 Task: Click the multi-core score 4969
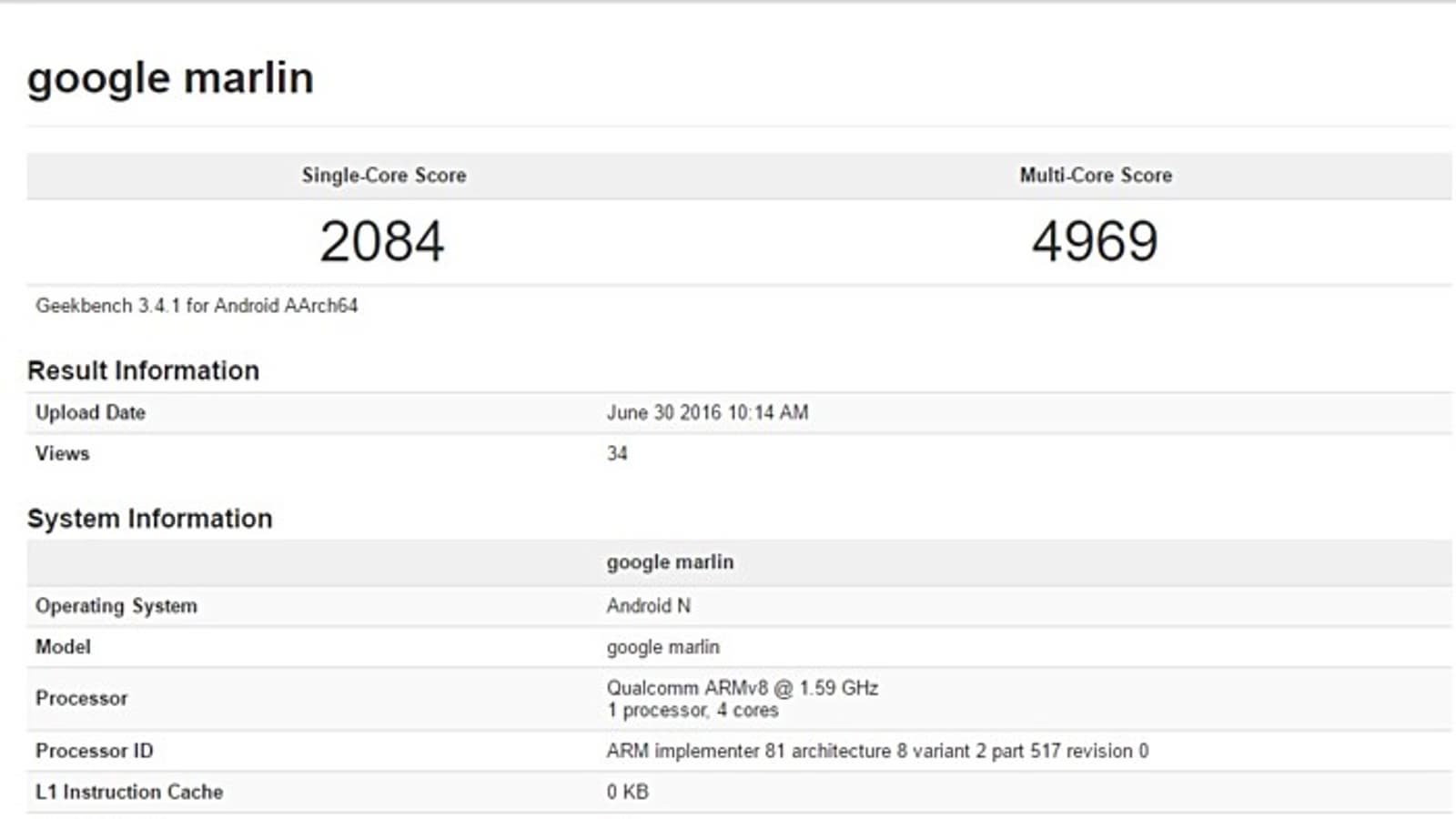[x=1095, y=242]
